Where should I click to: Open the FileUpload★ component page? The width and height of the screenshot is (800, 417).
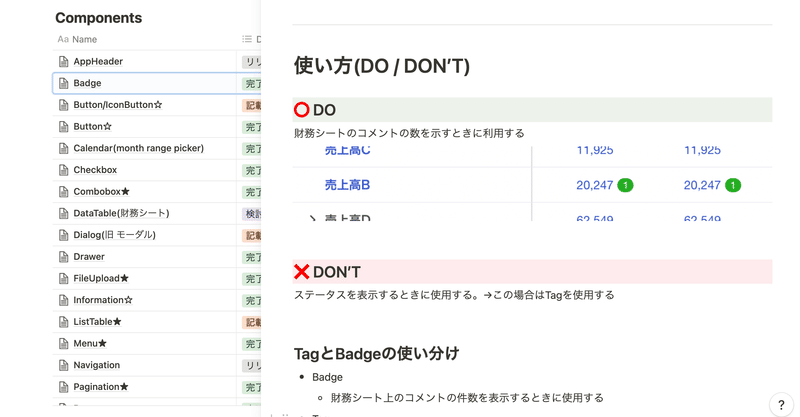pyautogui.click(x=101, y=278)
